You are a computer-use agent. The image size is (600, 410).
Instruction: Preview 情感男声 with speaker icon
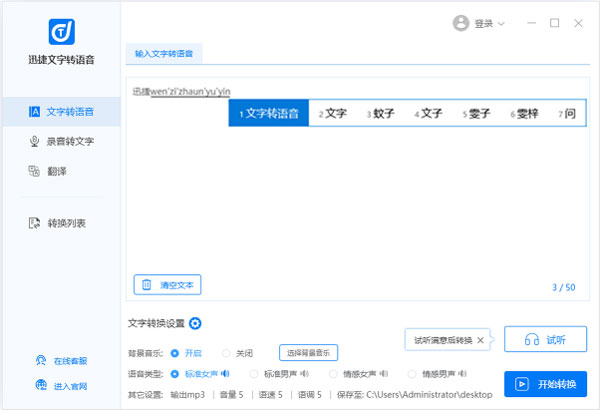click(463, 373)
